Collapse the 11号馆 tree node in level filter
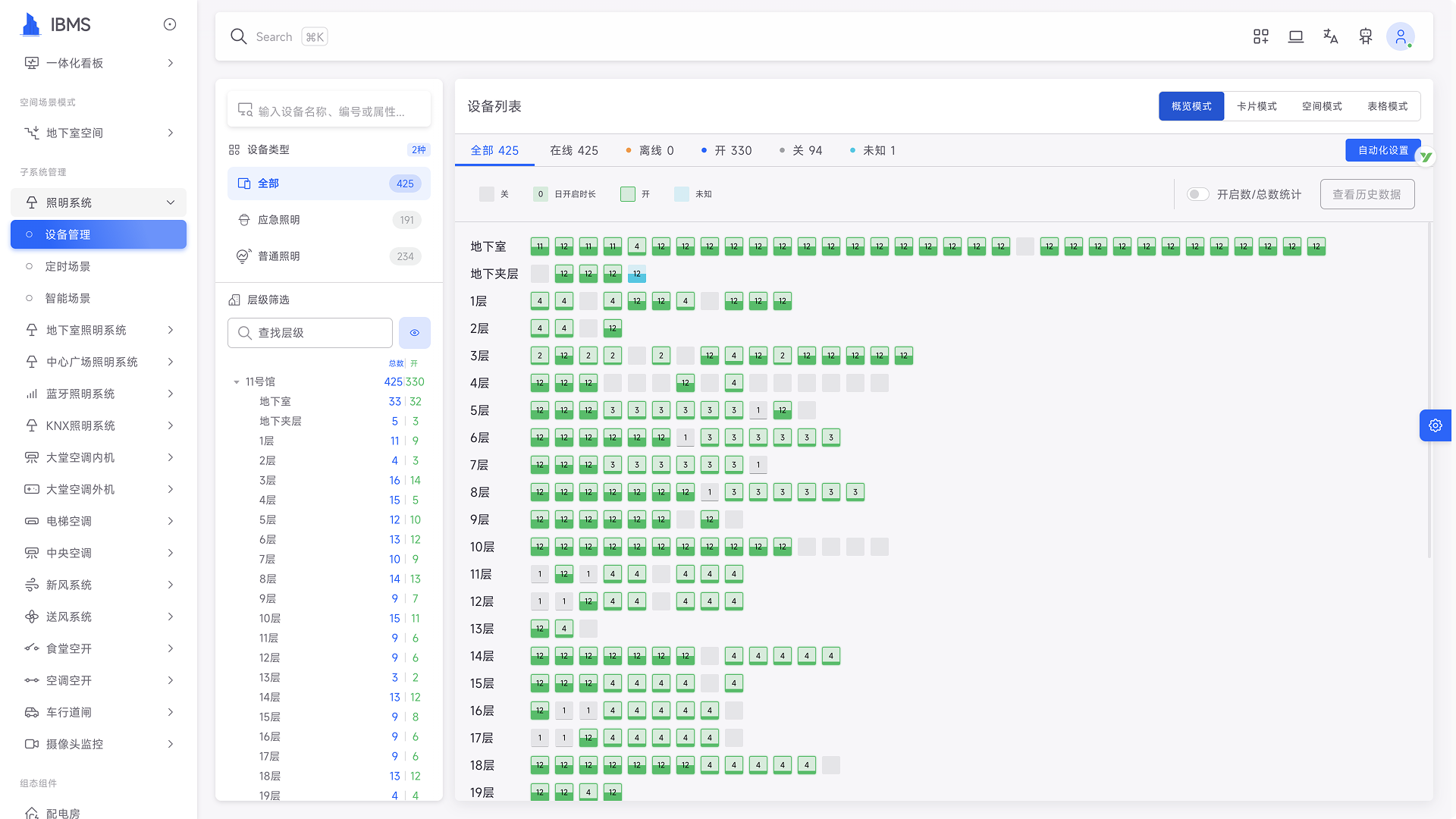The image size is (1456, 819). [237, 381]
